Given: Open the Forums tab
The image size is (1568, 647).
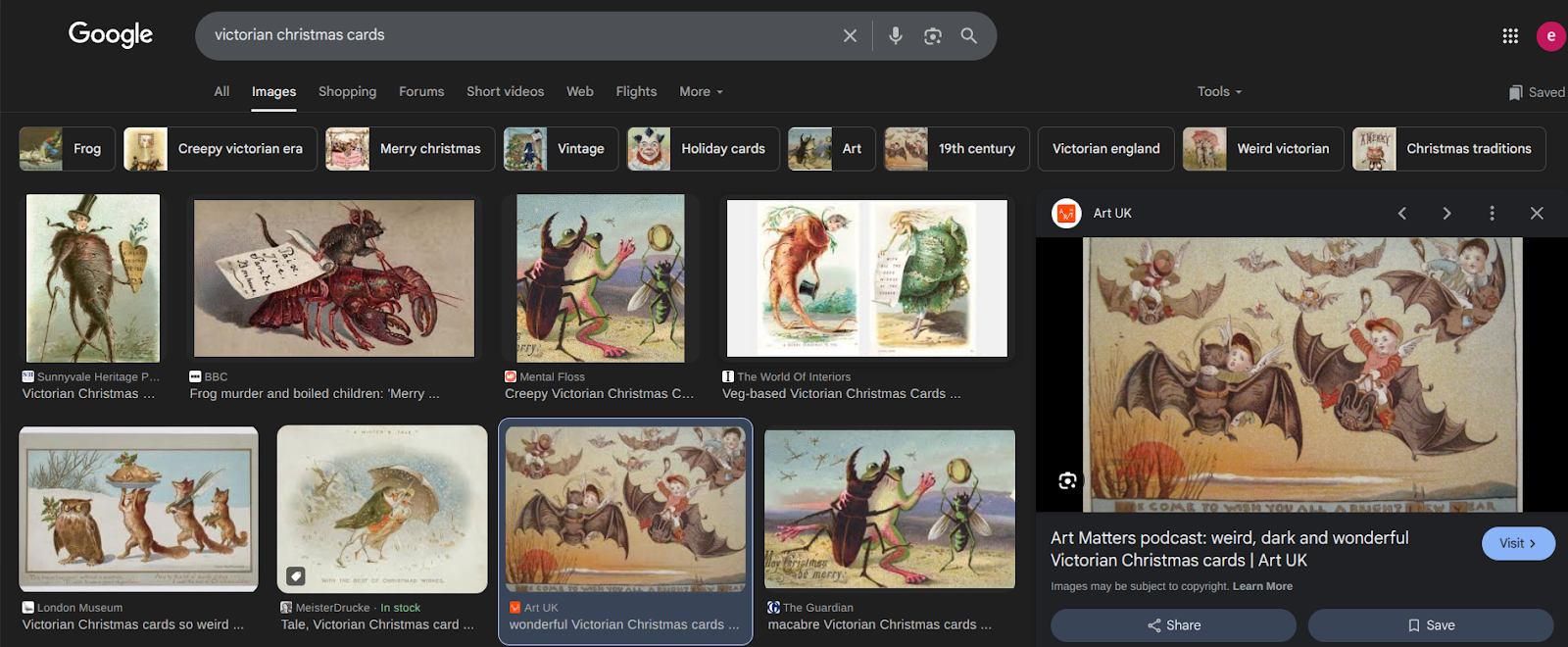Looking at the screenshot, I should point(421,91).
